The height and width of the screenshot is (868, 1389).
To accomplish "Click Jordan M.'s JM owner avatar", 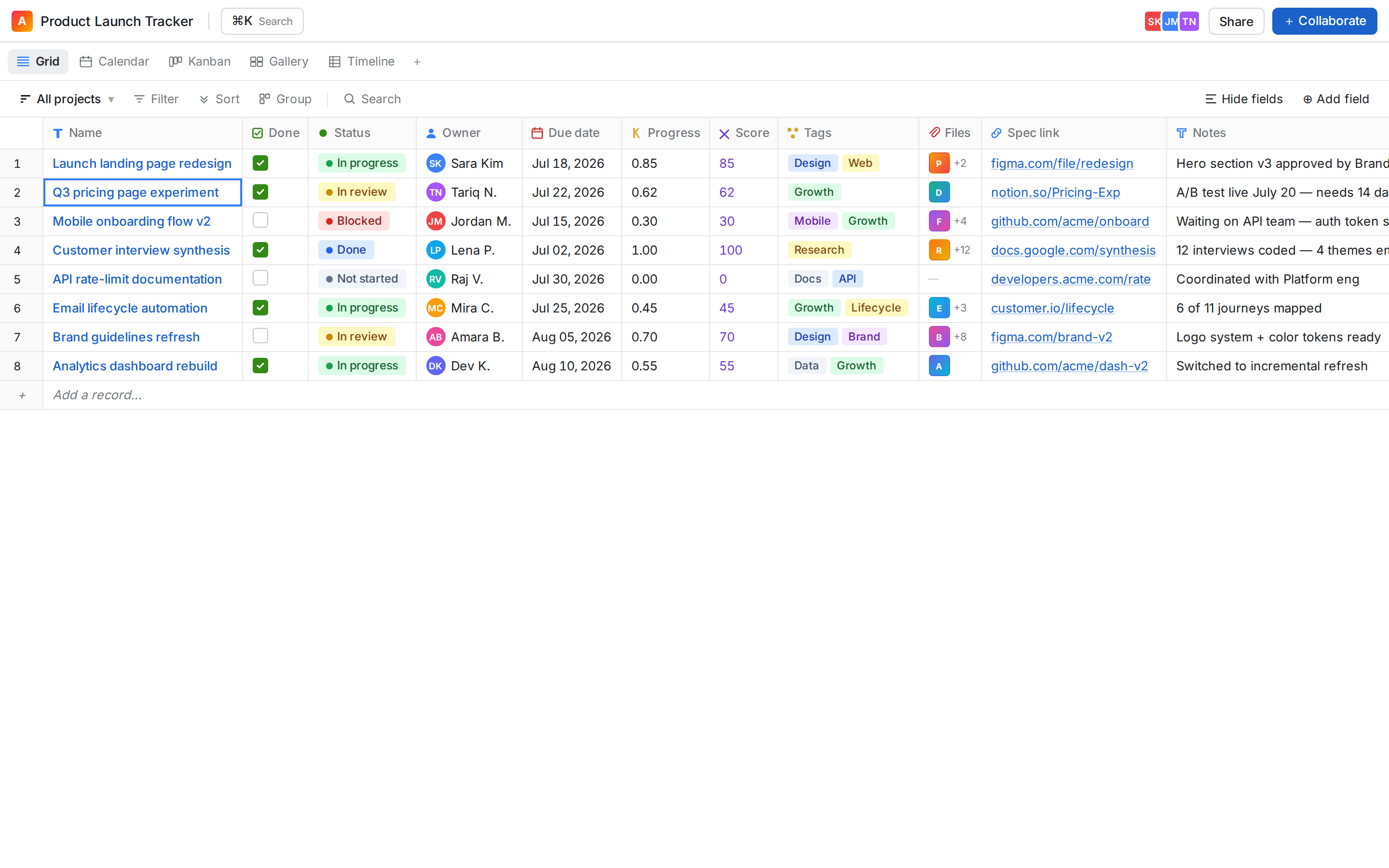I will coord(436,222).
